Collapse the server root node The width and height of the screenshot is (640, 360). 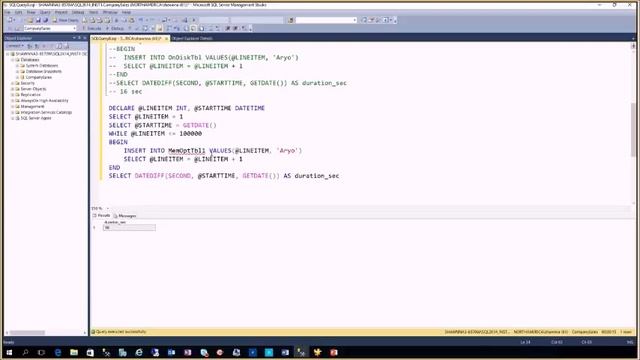coord(7,54)
